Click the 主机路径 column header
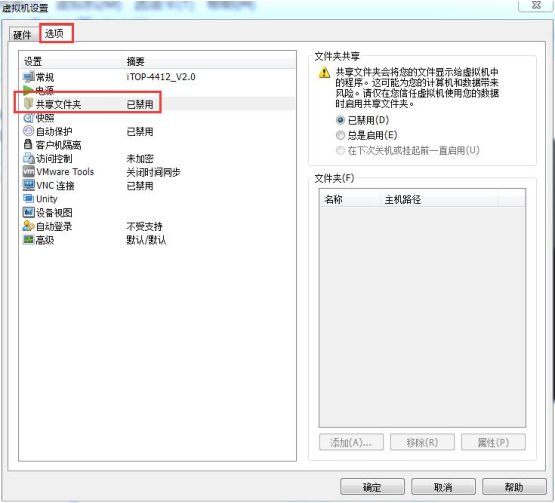 tap(439, 199)
